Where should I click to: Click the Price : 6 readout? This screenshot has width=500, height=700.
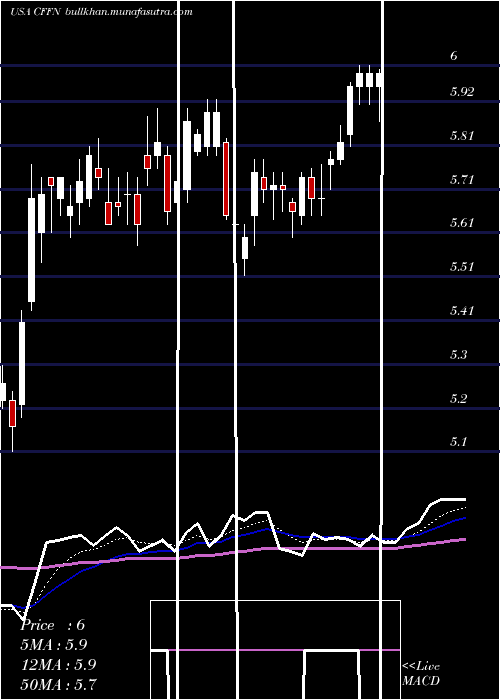pos(53,625)
